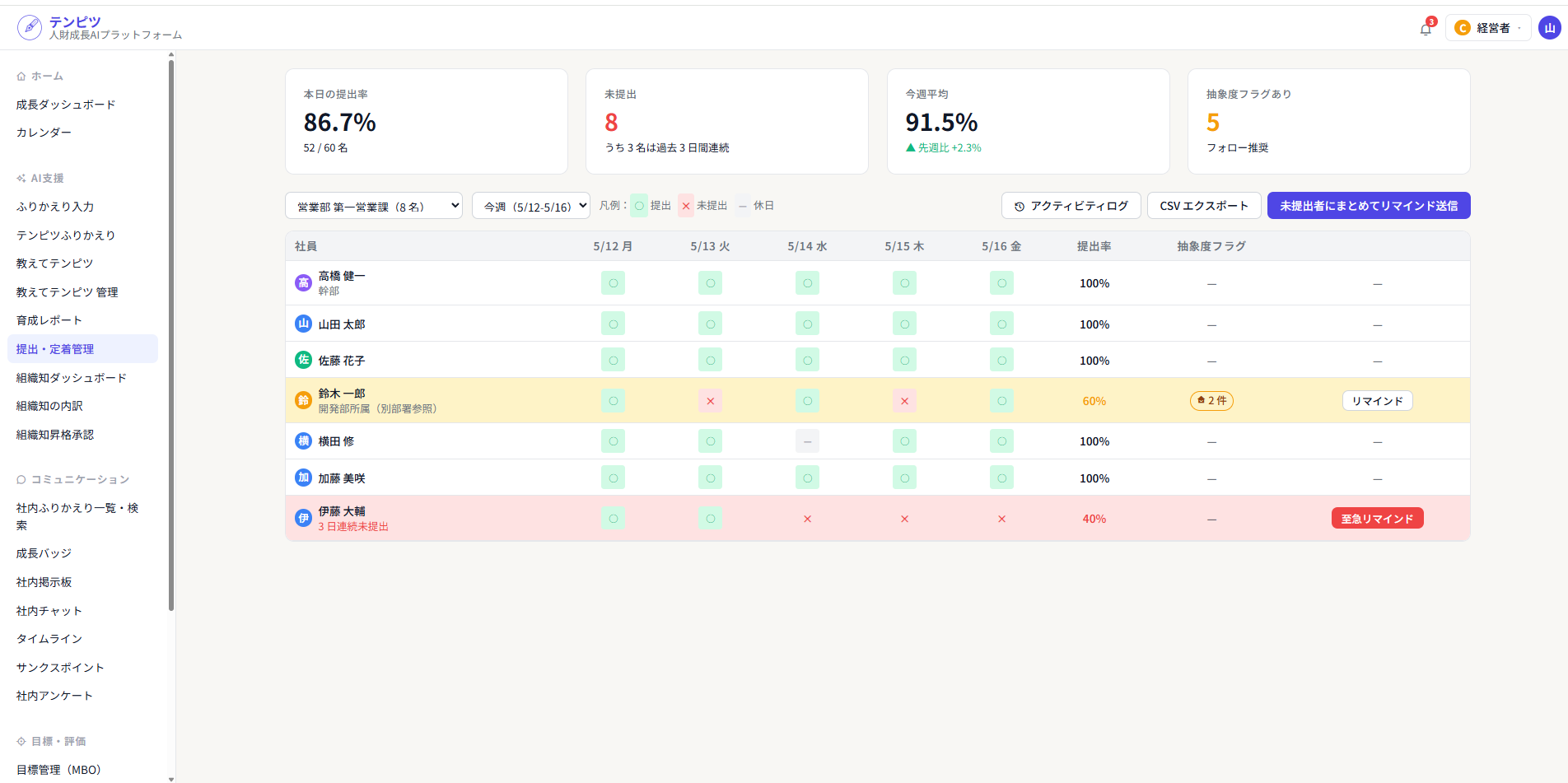
Task: Open the department selector 営業部 第一営業課
Action: tap(374, 206)
